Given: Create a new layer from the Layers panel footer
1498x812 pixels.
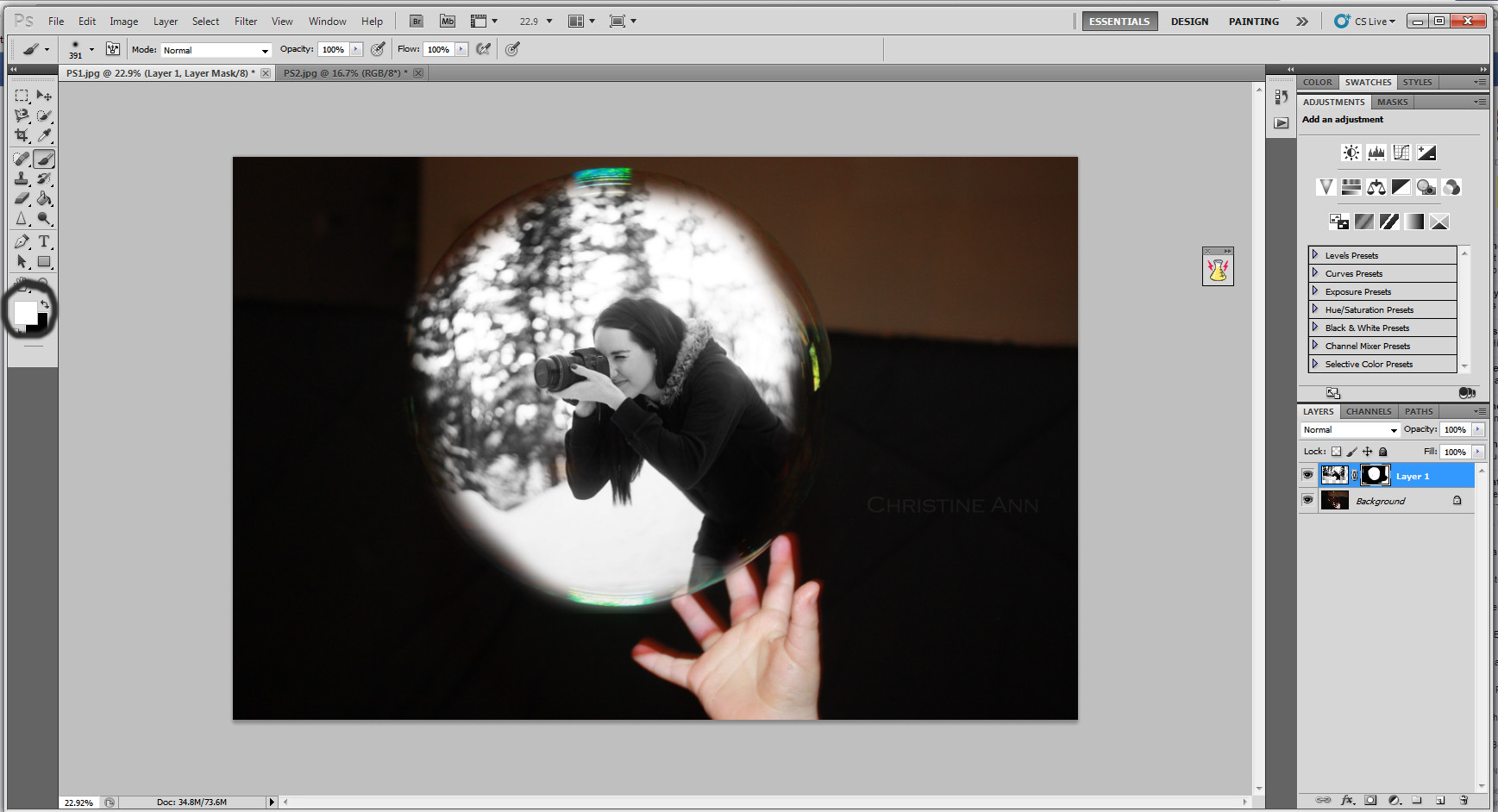Looking at the screenshot, I should pyautogui.click(x=1440, y=800).
